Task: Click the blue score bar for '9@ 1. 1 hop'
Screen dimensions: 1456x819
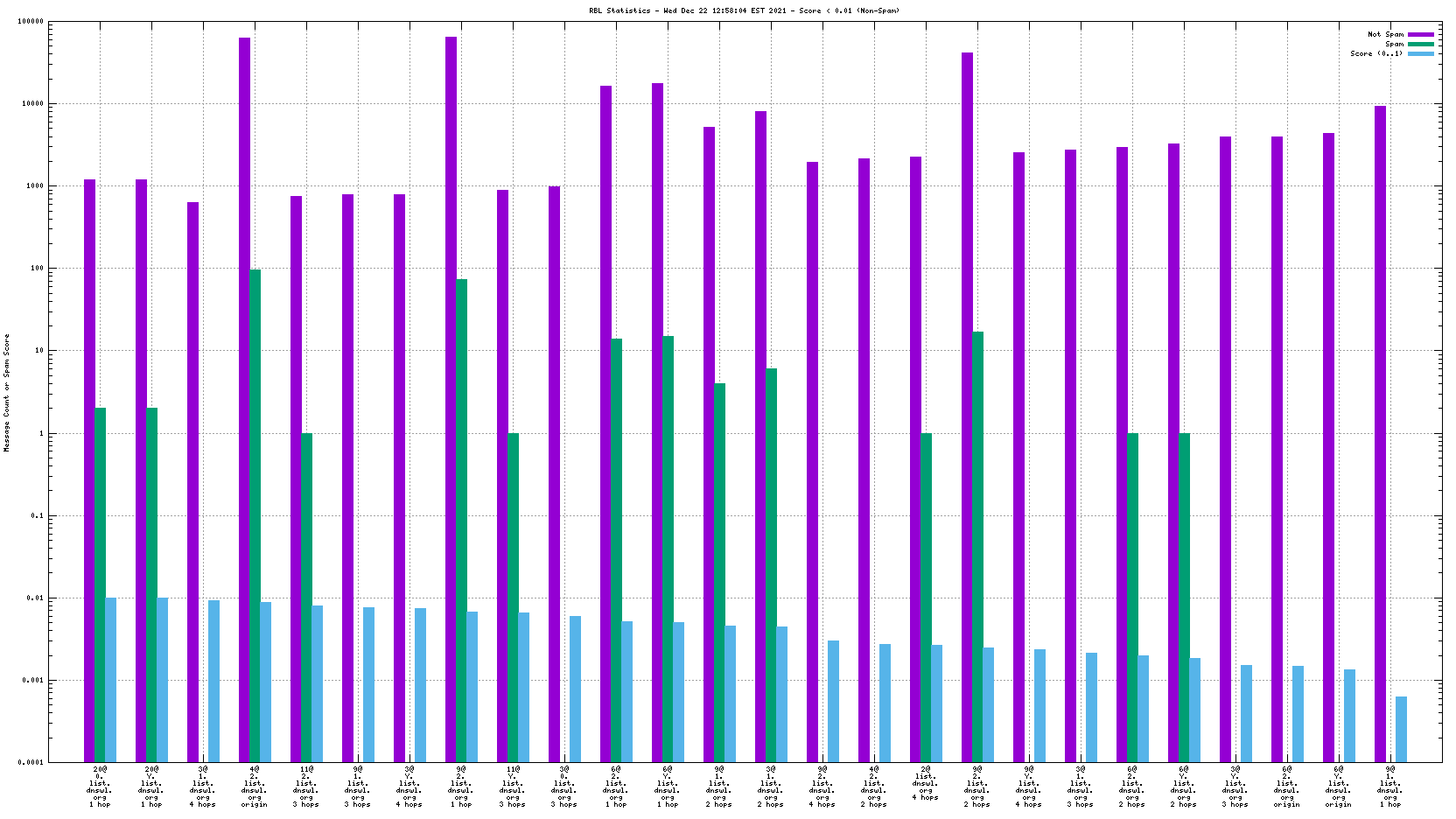Action: click(1401, 729)
